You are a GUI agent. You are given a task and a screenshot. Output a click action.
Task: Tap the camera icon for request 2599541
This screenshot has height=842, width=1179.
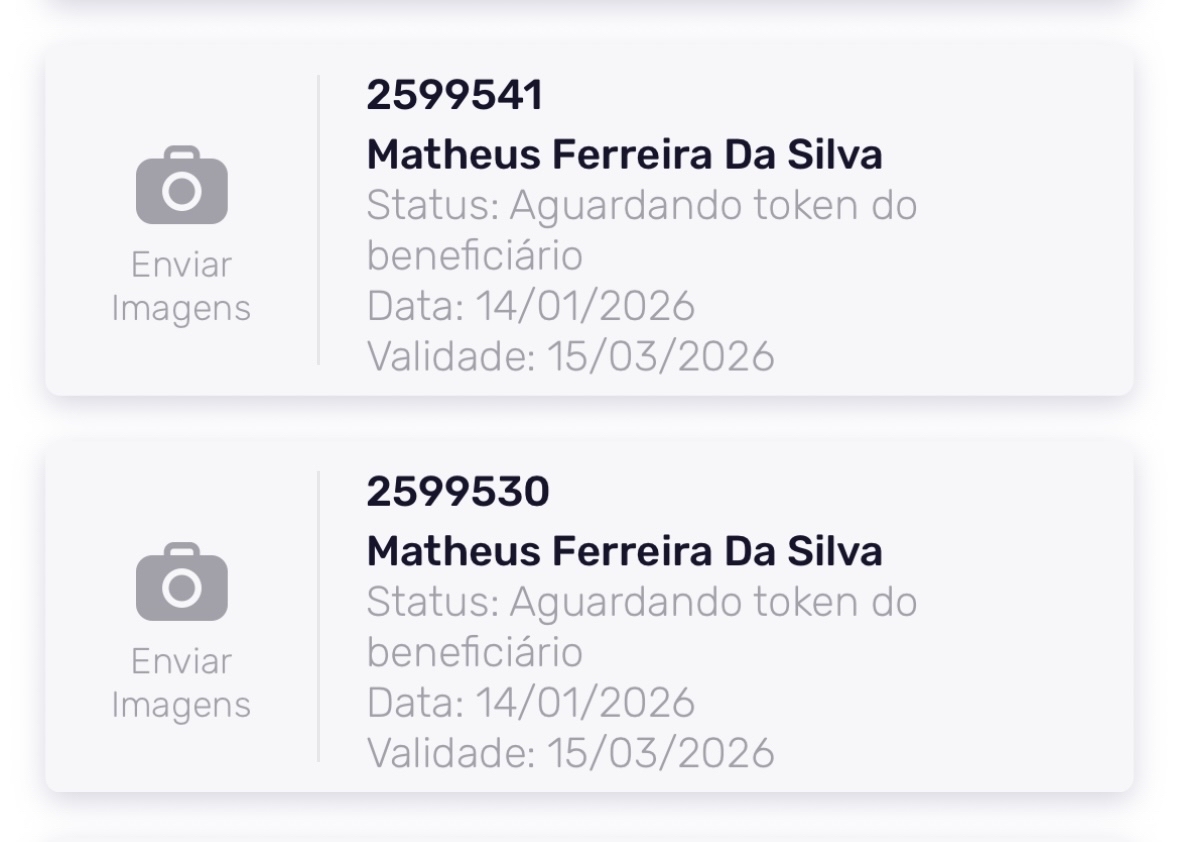coord(181,187)
